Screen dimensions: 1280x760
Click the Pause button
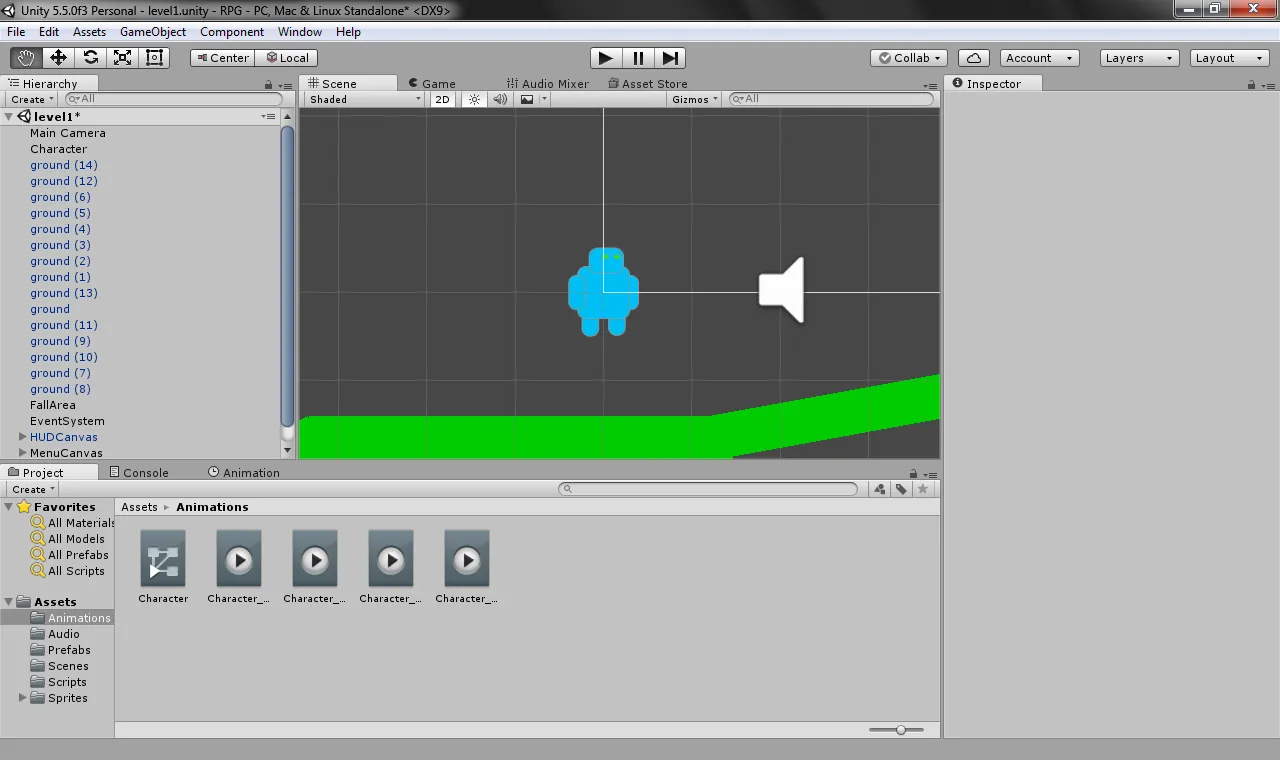click(638, 58)
